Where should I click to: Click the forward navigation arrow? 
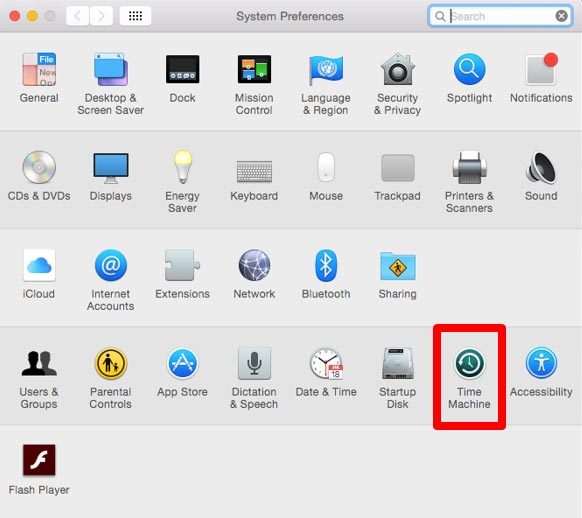101,16
